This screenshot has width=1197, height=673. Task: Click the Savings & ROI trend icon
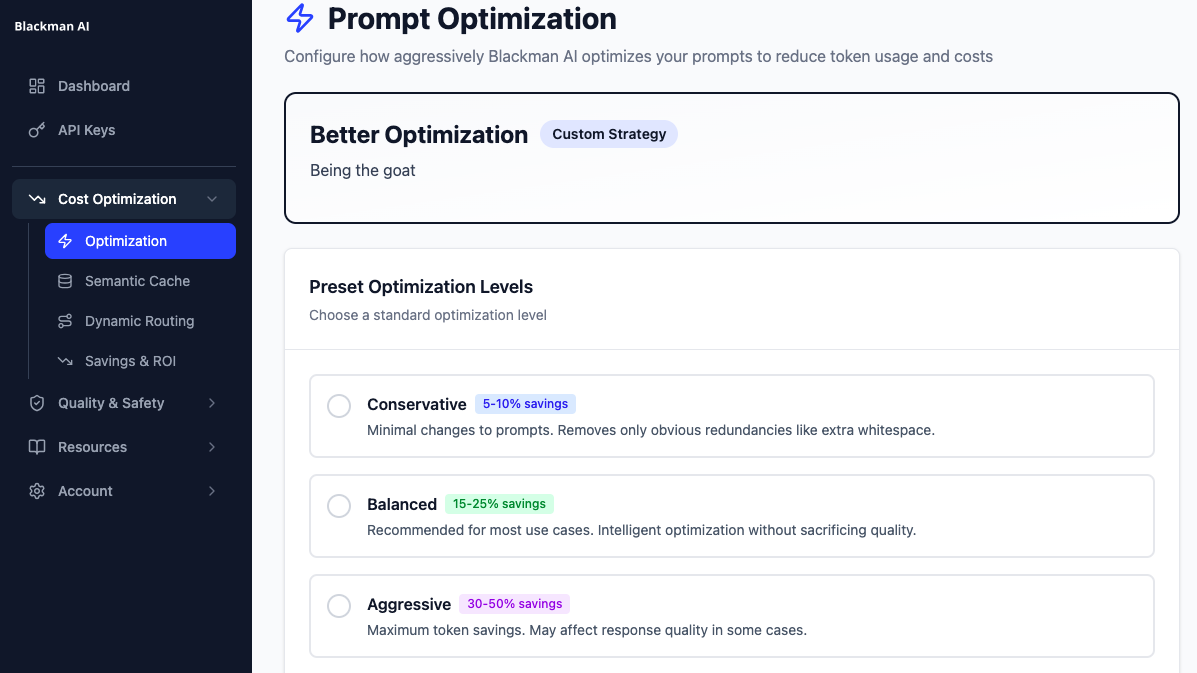tap(67, 361)
